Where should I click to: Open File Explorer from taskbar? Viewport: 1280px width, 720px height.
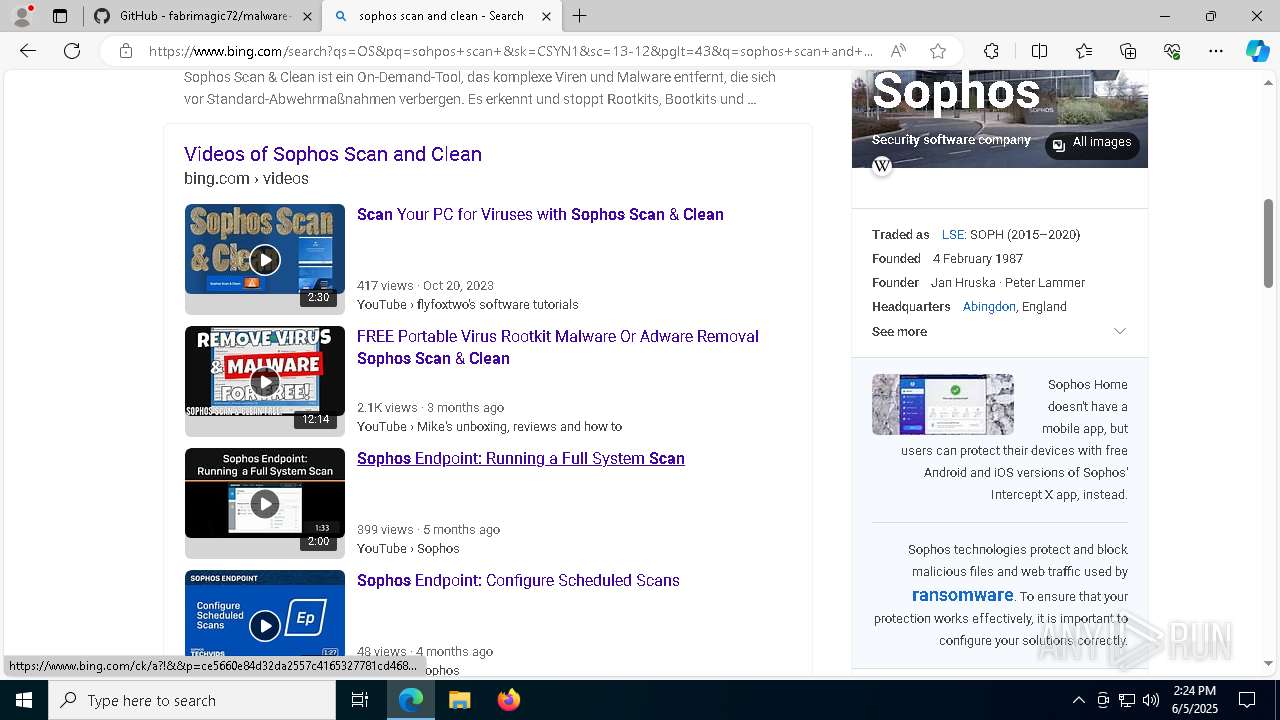[459, 700]
